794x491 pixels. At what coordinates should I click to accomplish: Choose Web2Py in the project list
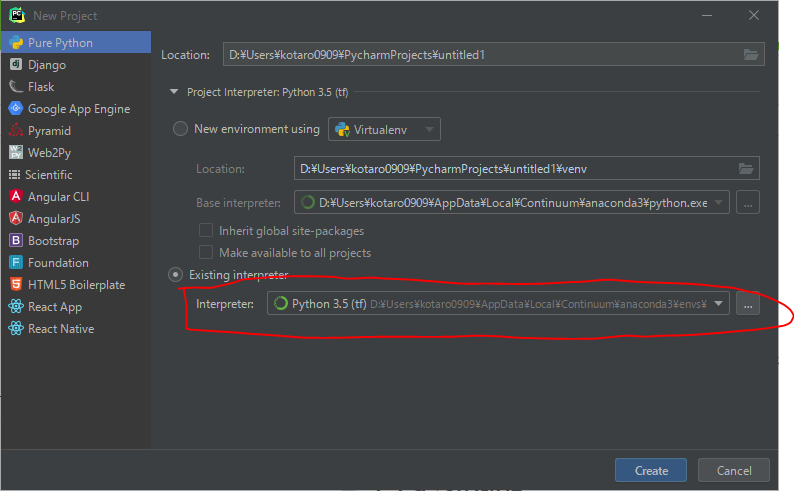pyautogui.click(x=76, y=152)
